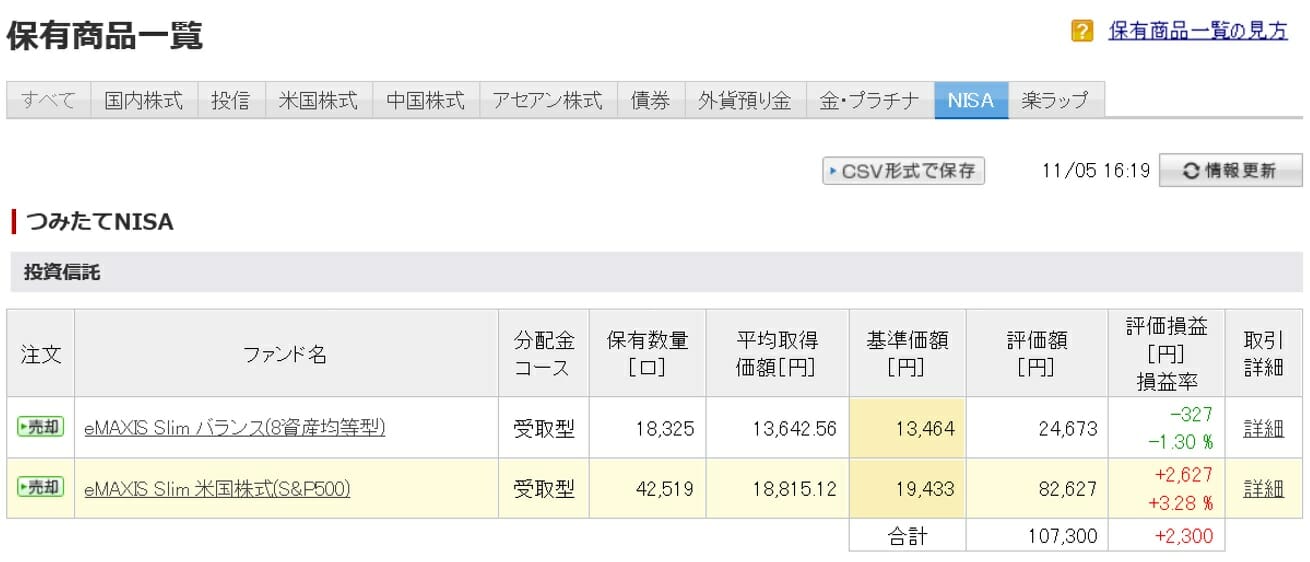View 詳細 for the バランス fund row
This screenshot has height=562, width=1310.
coord(1263,428)
